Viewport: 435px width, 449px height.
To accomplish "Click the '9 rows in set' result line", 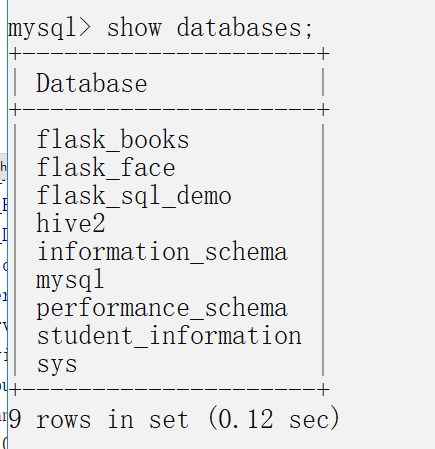I will pyautogui.click(x=98, y=419).
